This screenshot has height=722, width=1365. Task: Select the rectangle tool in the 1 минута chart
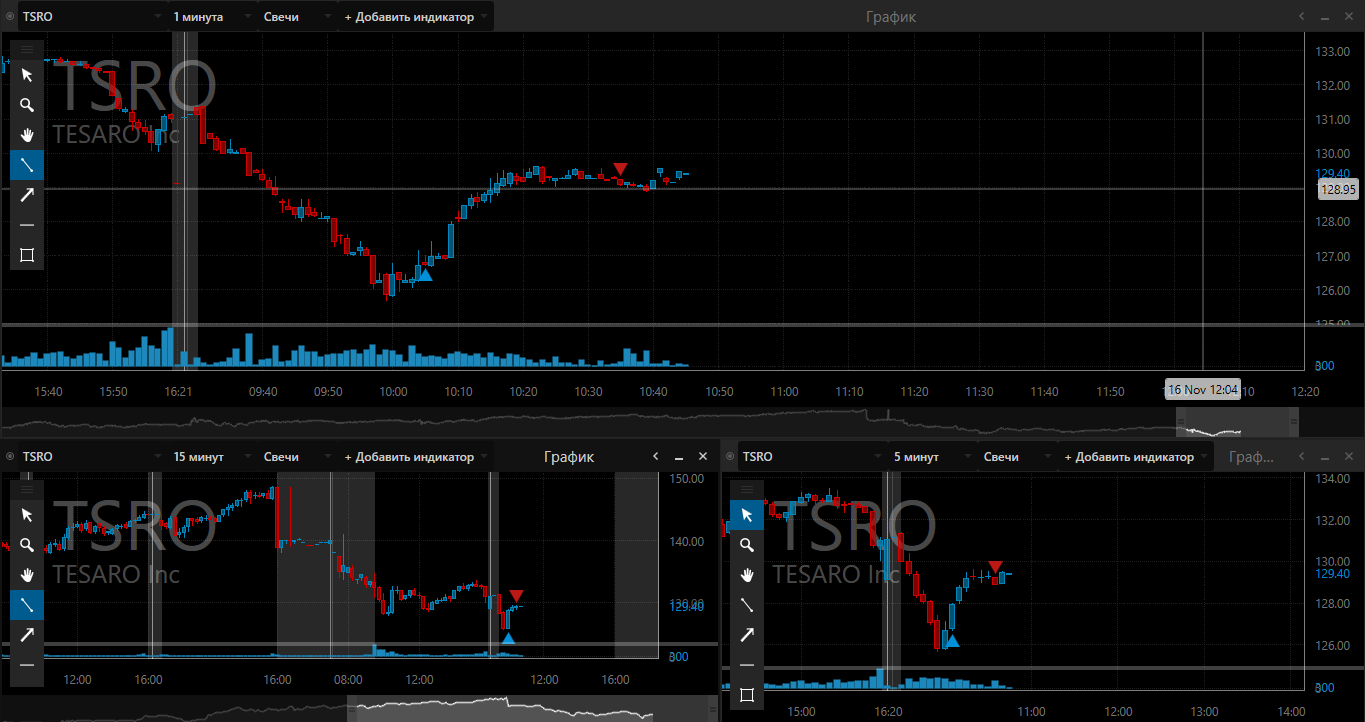[x=27, y=255]
